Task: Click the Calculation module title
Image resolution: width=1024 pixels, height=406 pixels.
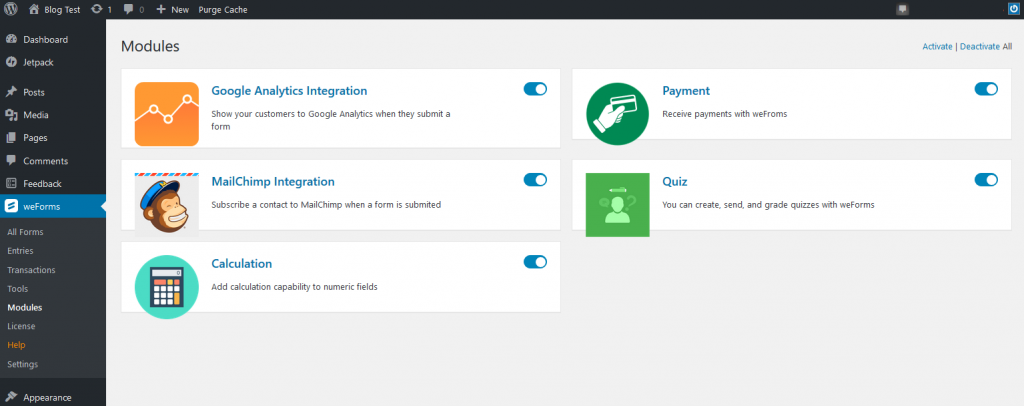Action: point(242,264)
